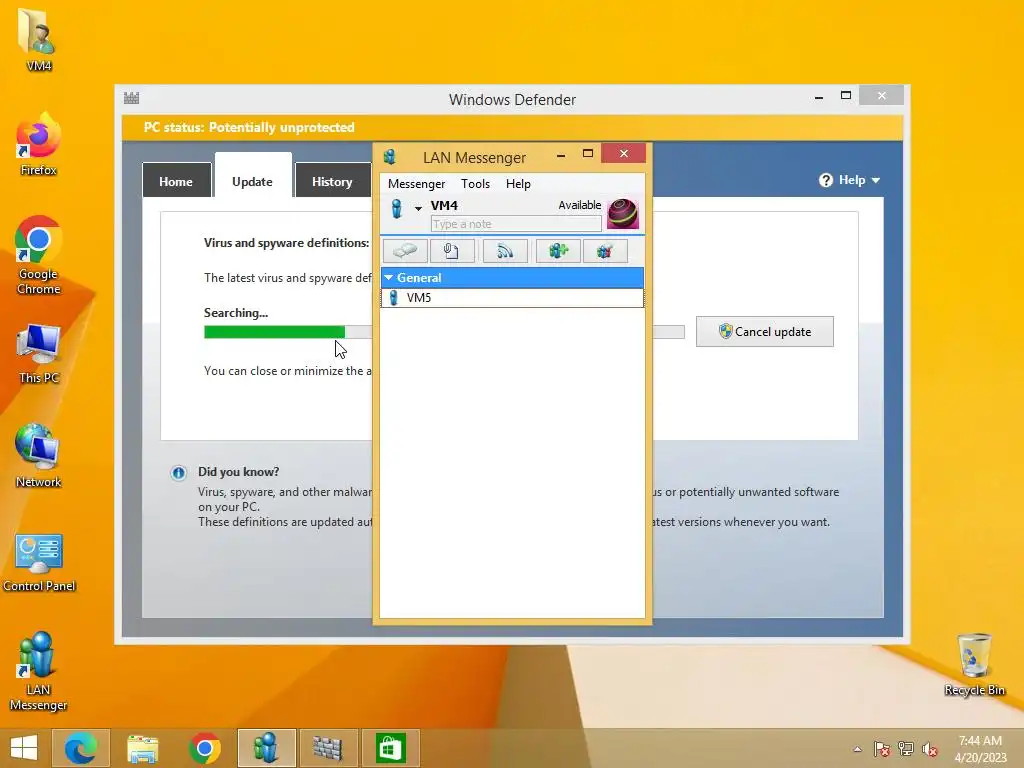Open the Messenger menu
This screenshot has width=1024, height=768.
point(416,184)
